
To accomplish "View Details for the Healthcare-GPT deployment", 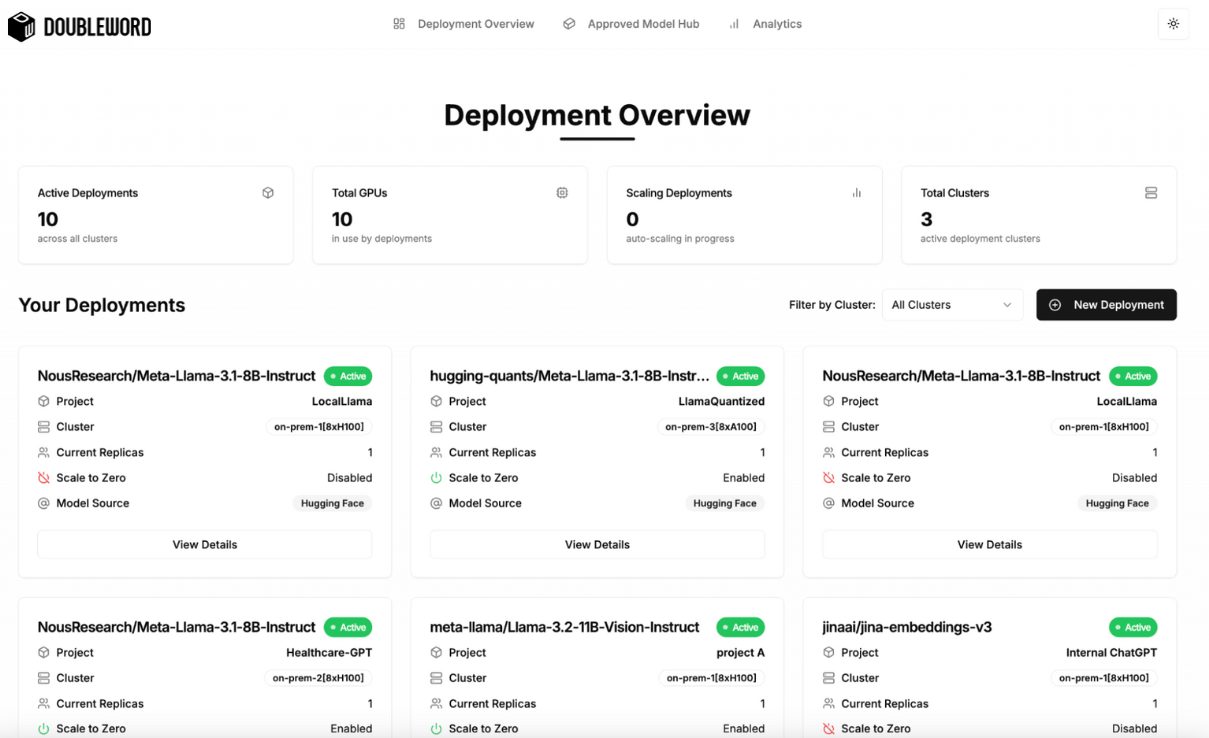I will coord(204,736).
